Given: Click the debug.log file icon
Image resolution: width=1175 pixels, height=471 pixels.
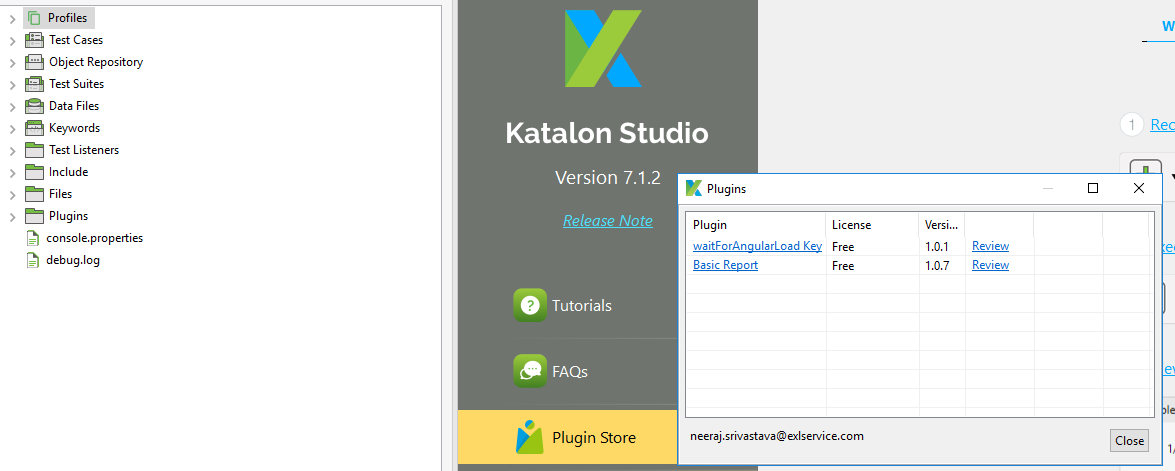Looking at the screenshot, I should [32, 260].
